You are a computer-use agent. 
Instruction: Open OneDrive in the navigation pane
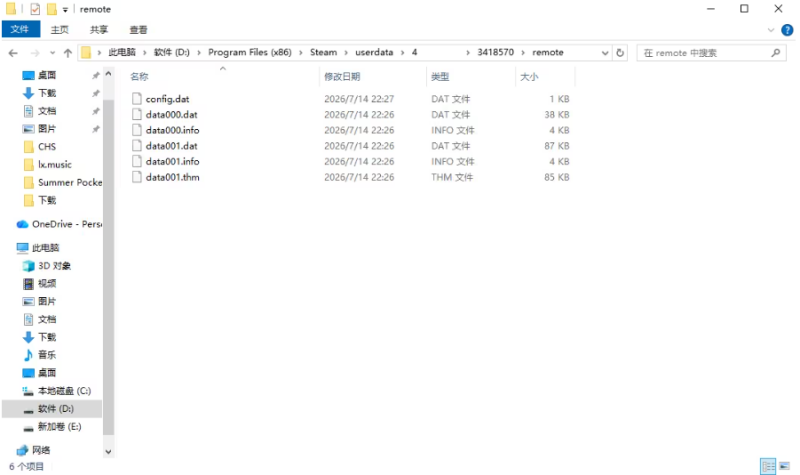[x=59, y=224]
